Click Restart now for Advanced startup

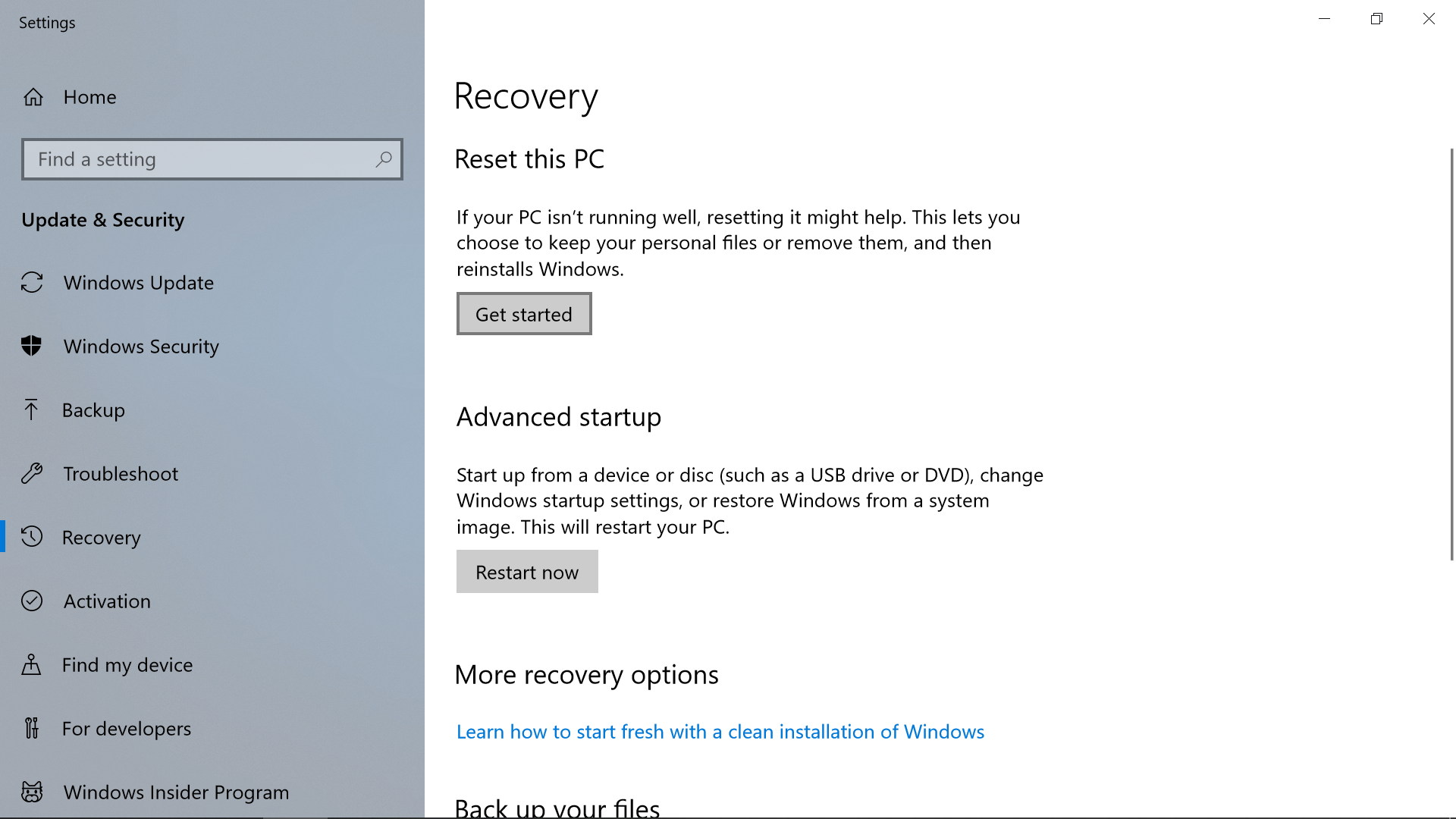(527, 571)
